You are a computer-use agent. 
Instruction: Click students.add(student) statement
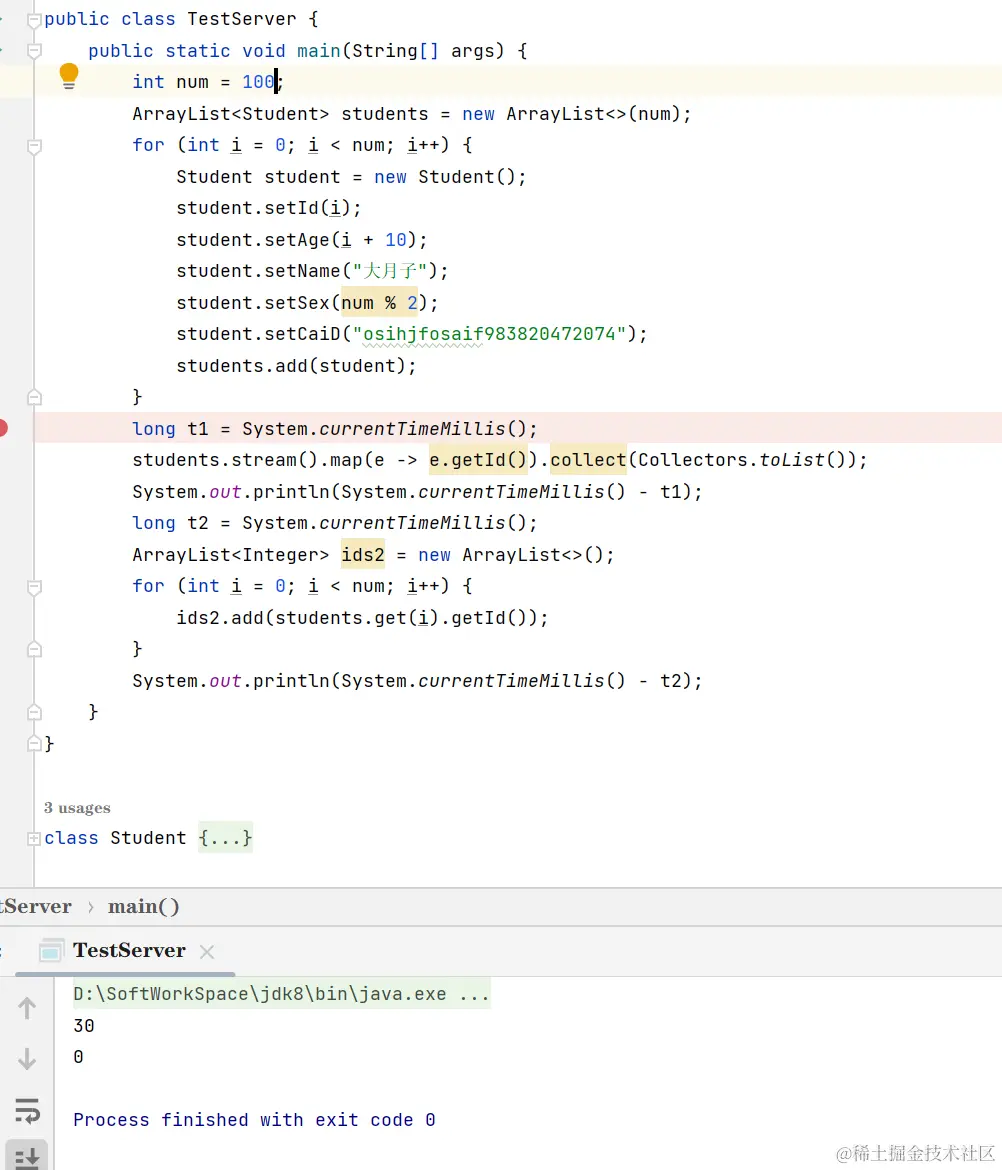pos(296,366)
